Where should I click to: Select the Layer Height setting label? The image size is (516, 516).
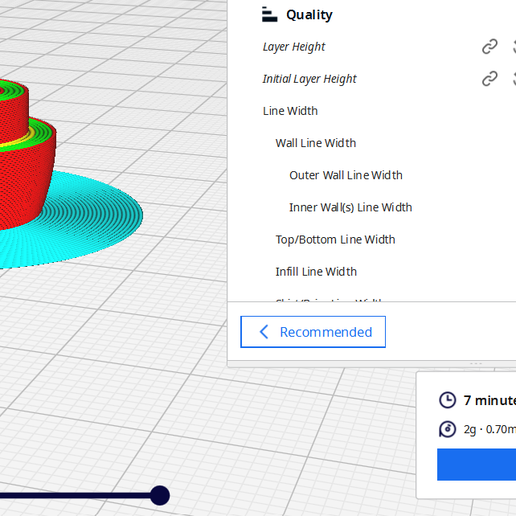tap(294, 47)
